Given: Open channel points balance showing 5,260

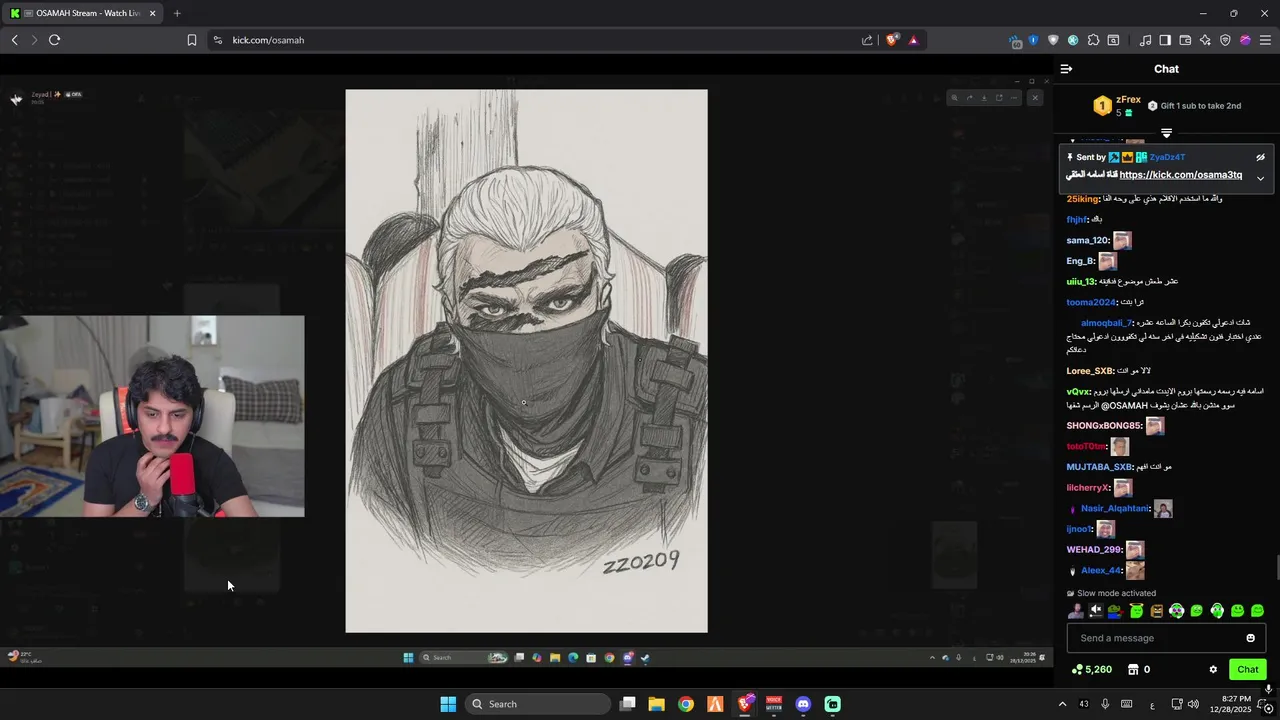Looking at the screenshot, I should [1091, 670].
